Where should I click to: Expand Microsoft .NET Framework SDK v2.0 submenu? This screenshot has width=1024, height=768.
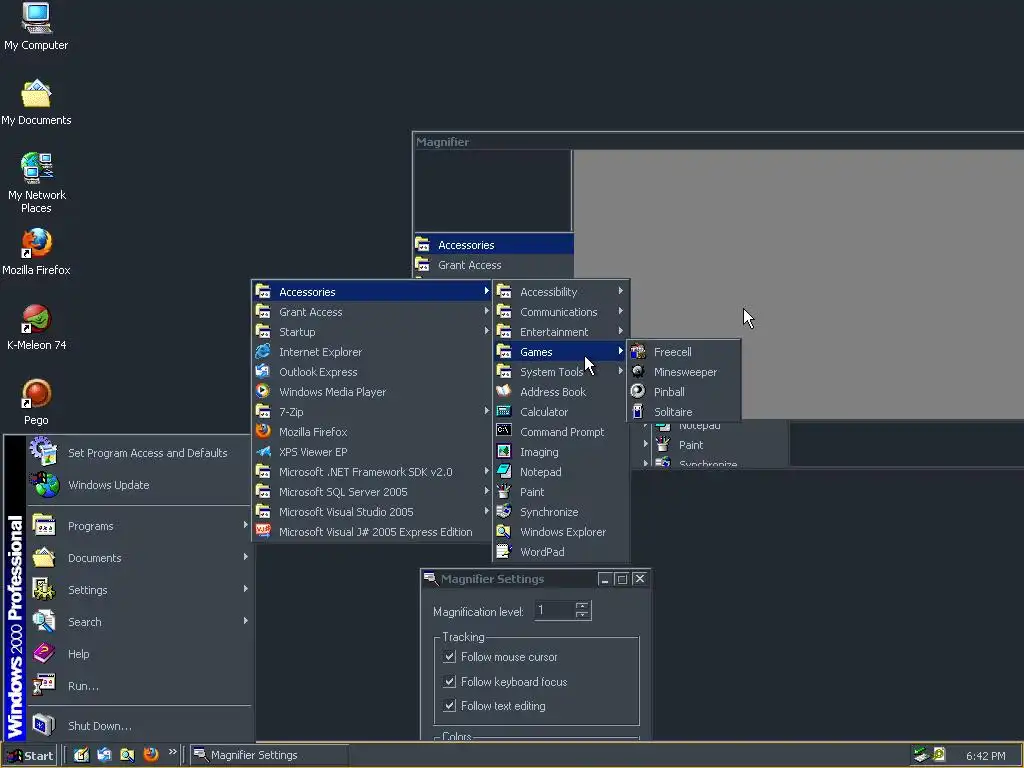372,472
